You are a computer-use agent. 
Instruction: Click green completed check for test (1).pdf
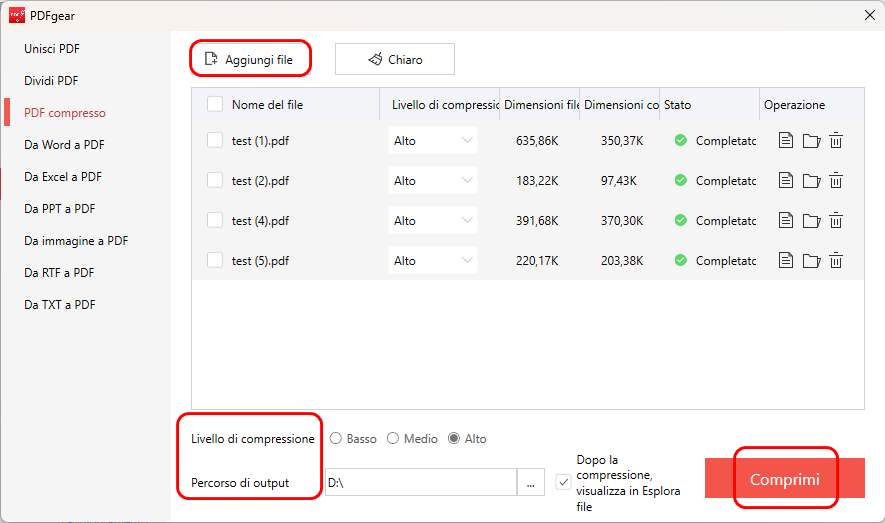tap(681, 140)
